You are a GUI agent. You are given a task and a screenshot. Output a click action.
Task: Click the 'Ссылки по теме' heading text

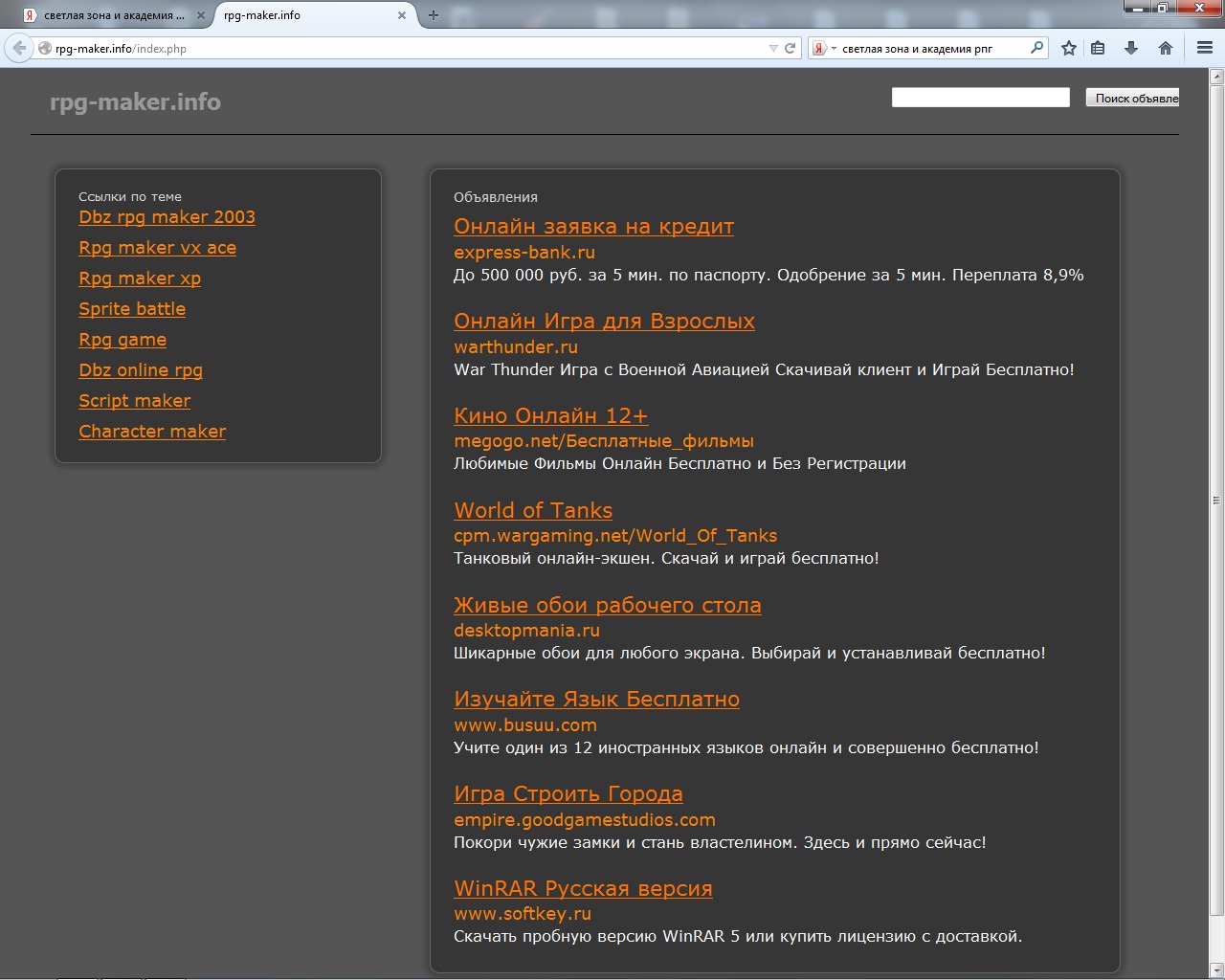point(130,196)
